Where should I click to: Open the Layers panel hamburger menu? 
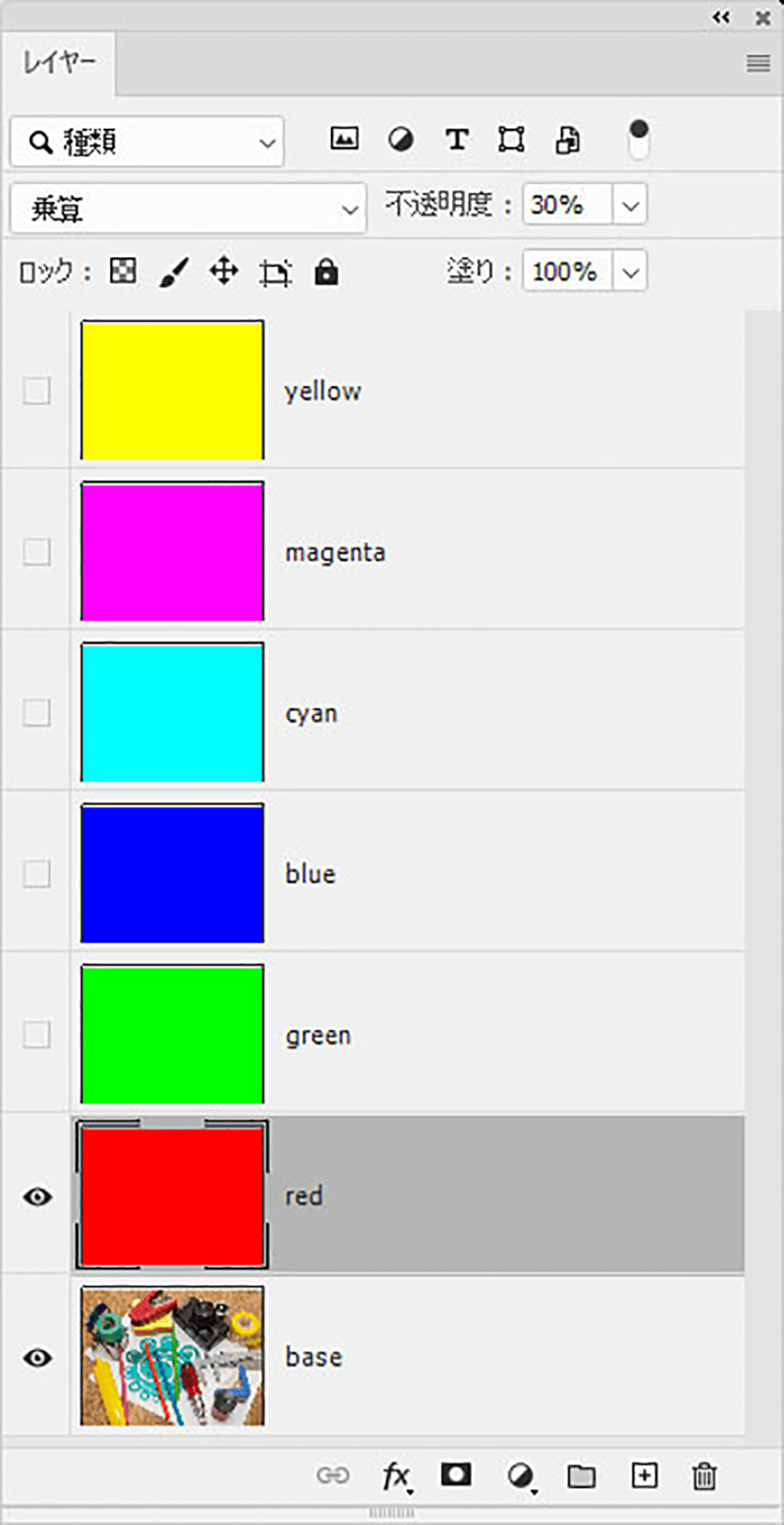point(758,63)
